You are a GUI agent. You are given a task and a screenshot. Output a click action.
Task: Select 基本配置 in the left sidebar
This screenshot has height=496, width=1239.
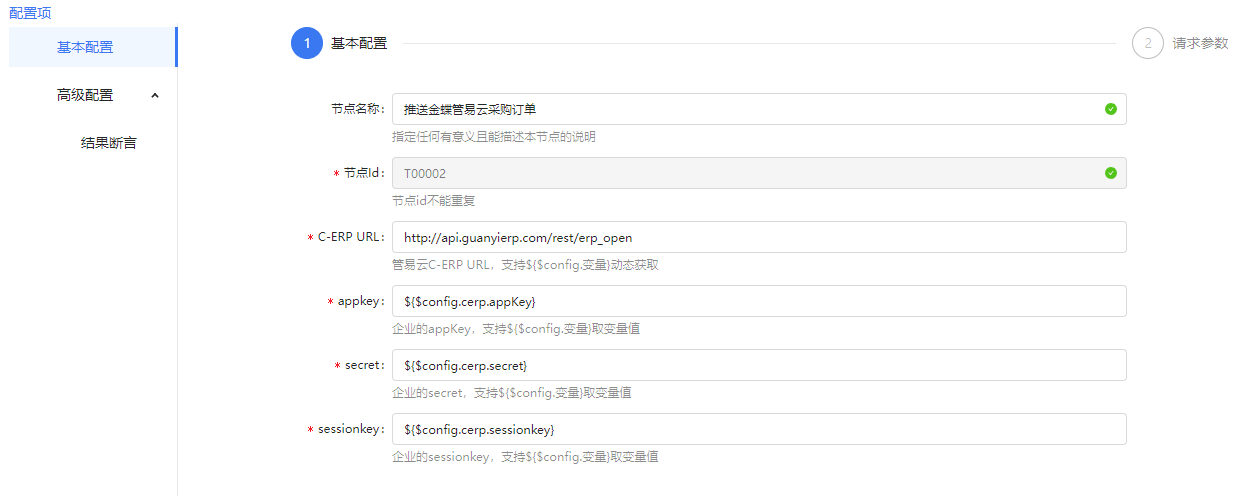click(x=86, y=47)
